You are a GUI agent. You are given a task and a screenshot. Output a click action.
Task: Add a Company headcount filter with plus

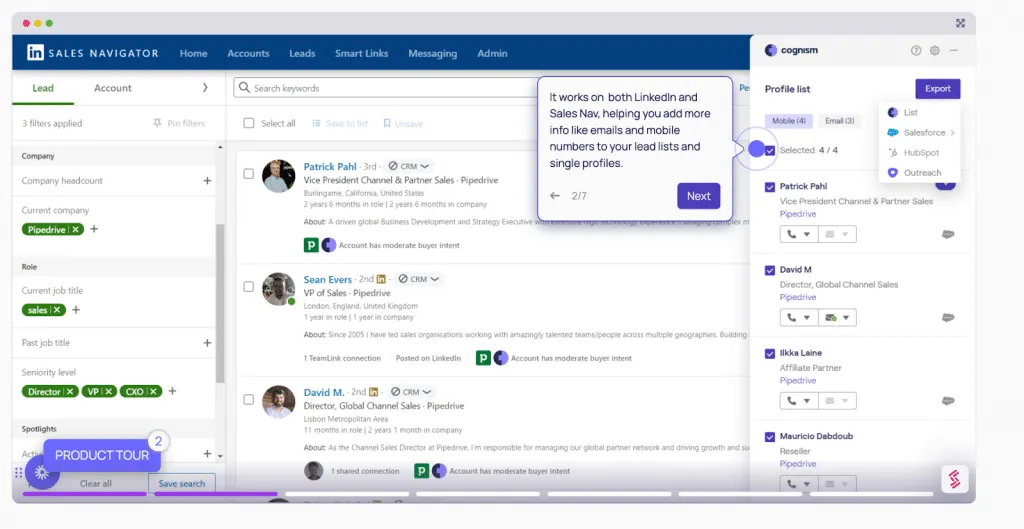click(207, 180)
